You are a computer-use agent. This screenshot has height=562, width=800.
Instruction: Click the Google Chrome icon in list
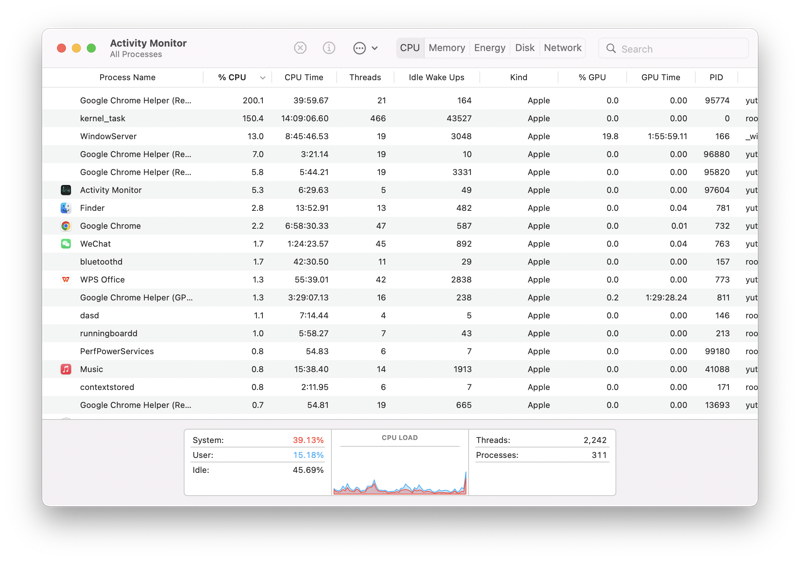point(66,226)
